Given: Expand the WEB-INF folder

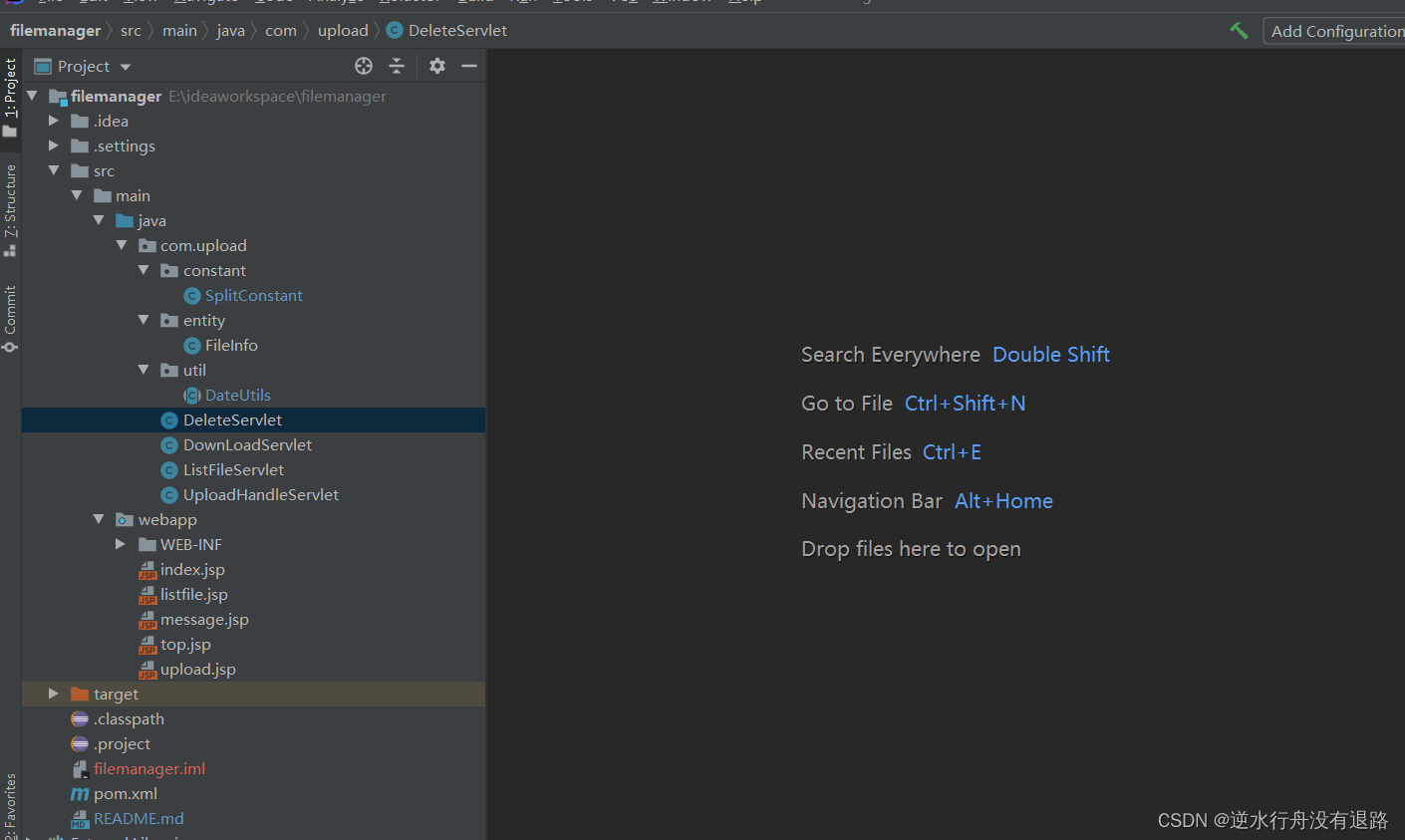Looking at the screenshot, I should coord(121,544).
